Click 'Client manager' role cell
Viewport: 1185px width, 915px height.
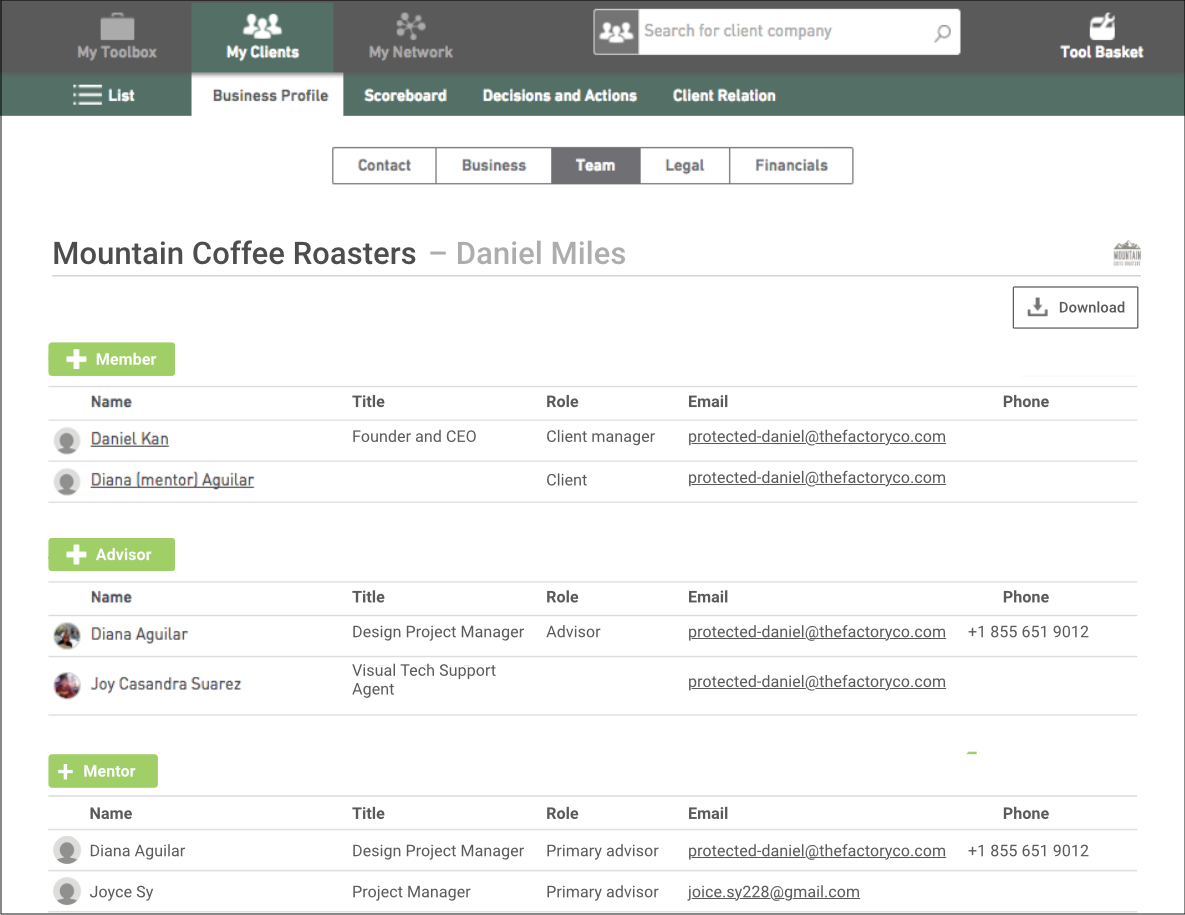pos(600,437)
